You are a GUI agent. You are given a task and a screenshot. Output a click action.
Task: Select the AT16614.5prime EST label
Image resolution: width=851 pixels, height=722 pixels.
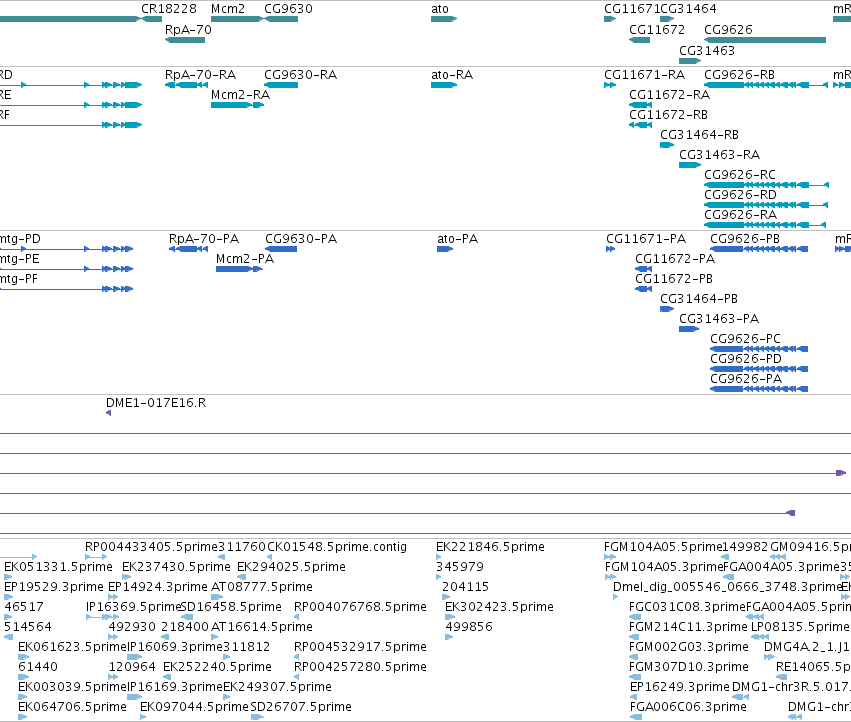[262, 627]
